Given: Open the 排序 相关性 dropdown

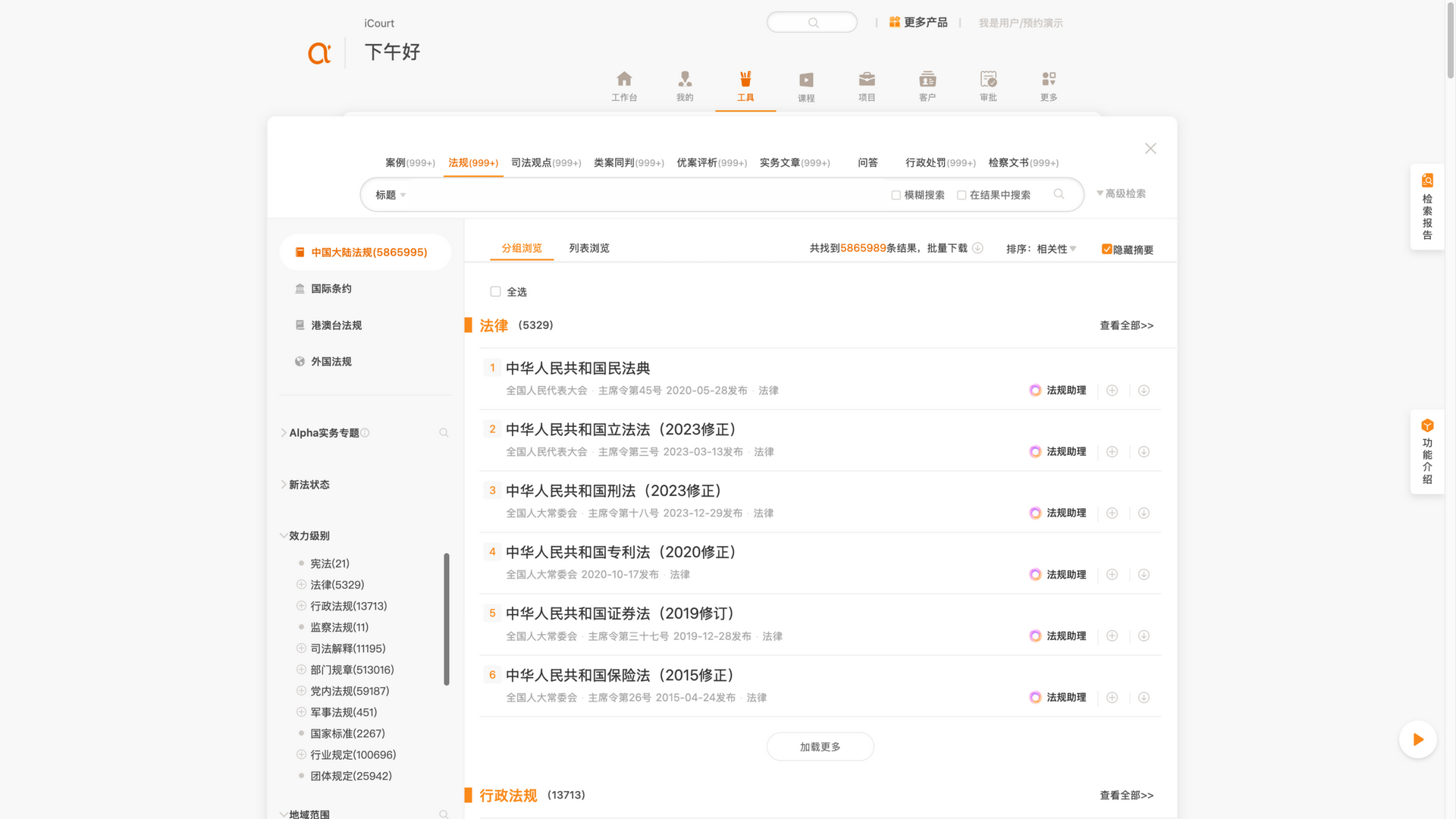Looking at the screenshot, I should 1056,249.
